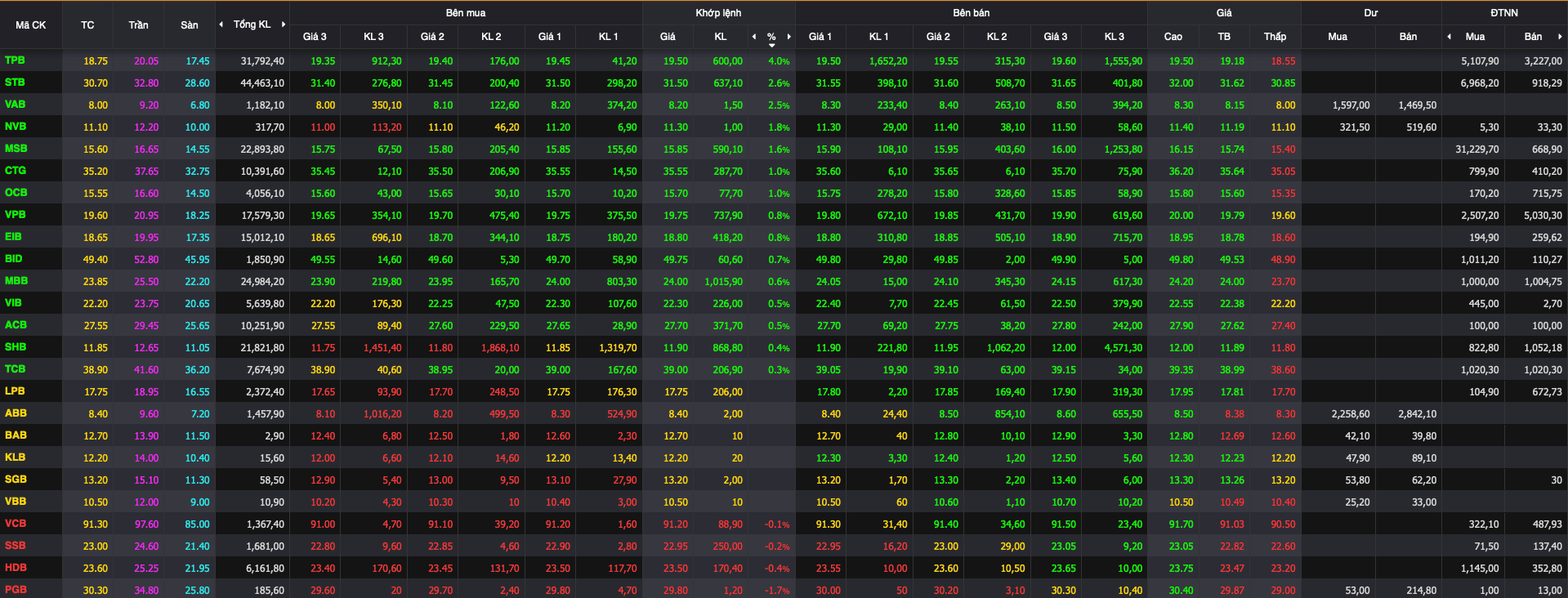This screenshot has height=598, width=1568.
Task: Click the Giá 3 header under Bên mua
Action: click(x=315, y=37)
